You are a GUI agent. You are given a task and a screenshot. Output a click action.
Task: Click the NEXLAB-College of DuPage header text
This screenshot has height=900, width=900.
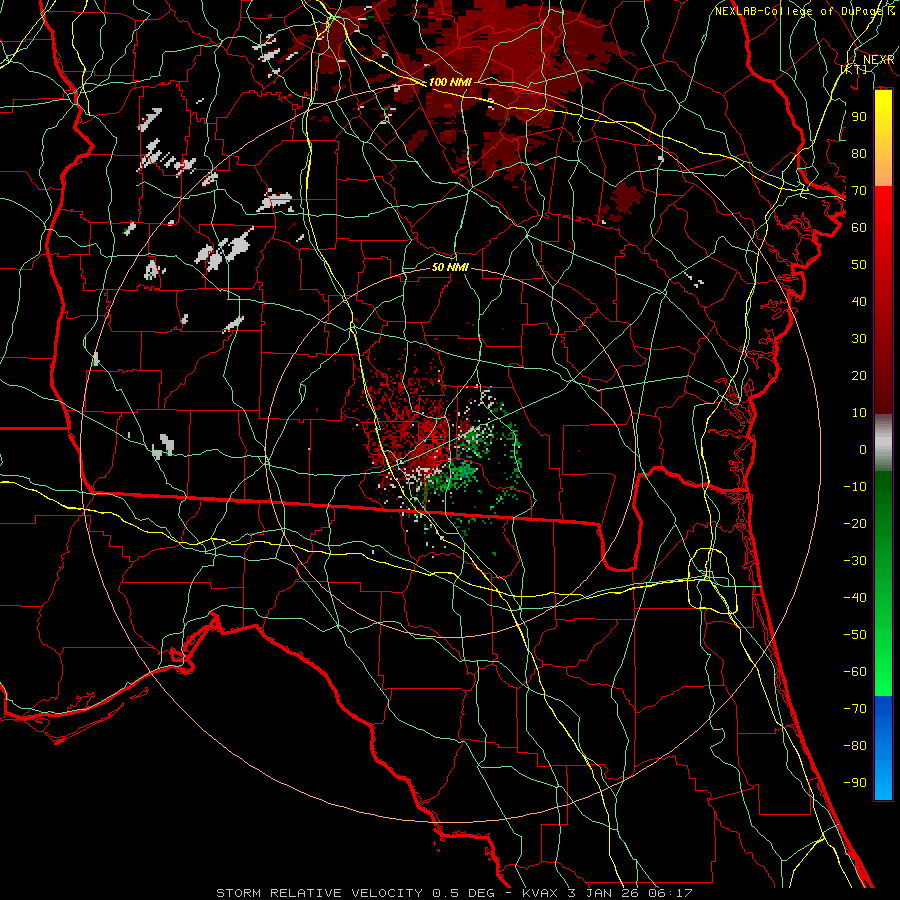800,11
